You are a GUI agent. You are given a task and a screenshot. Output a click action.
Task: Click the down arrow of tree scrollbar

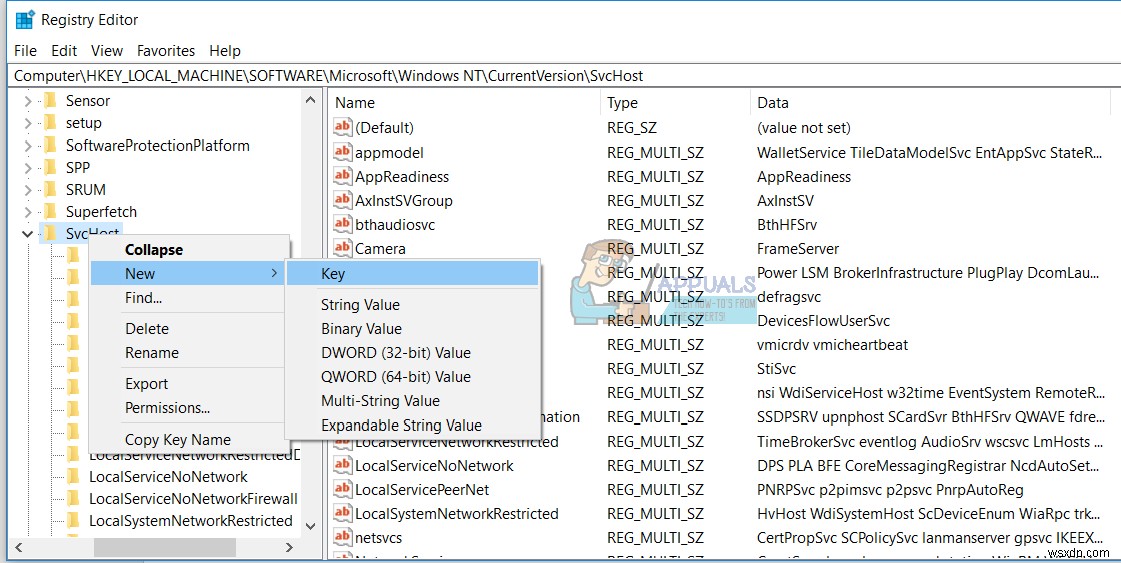click(x=310, y=526)
